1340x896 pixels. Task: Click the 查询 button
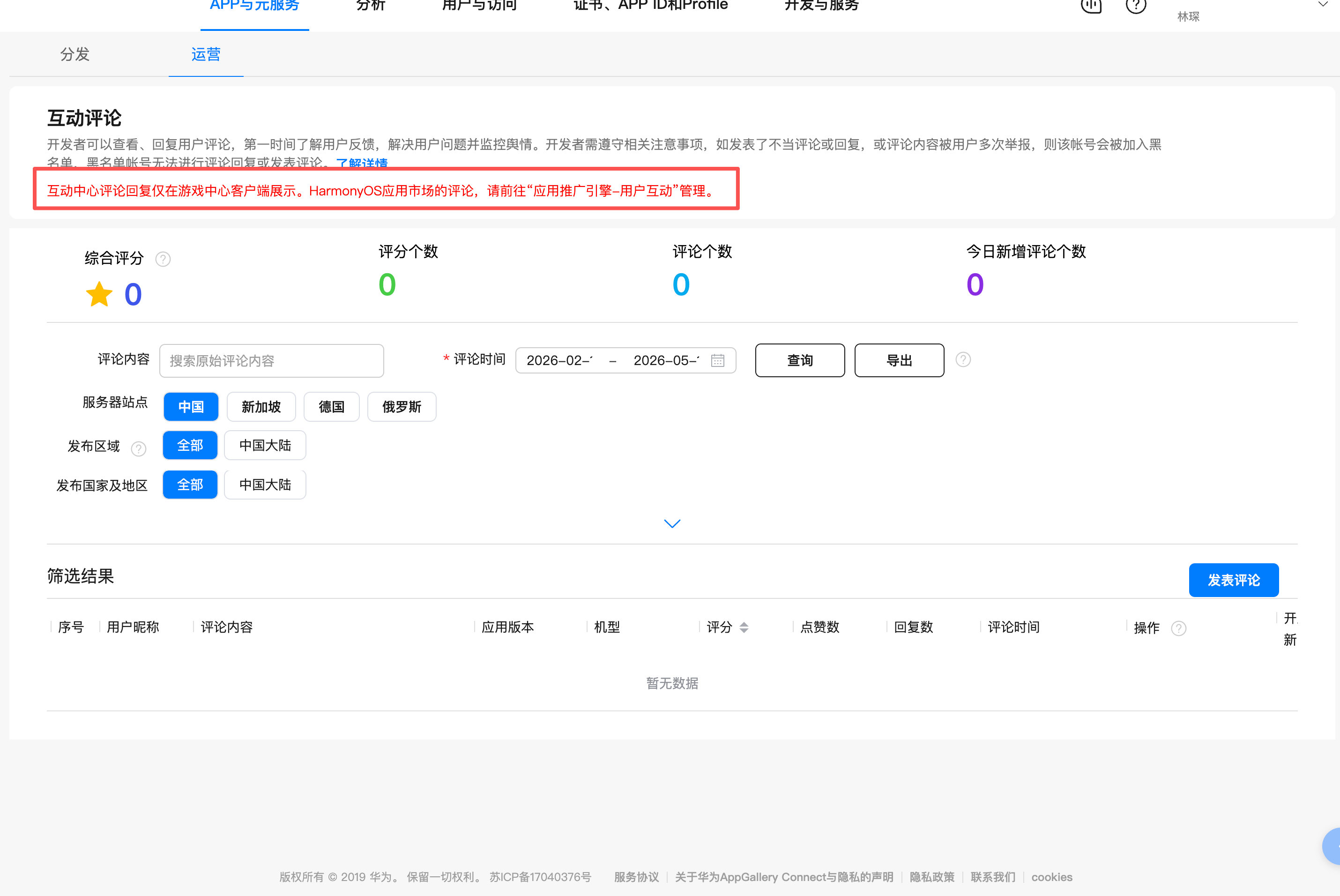tap(800, 360)
